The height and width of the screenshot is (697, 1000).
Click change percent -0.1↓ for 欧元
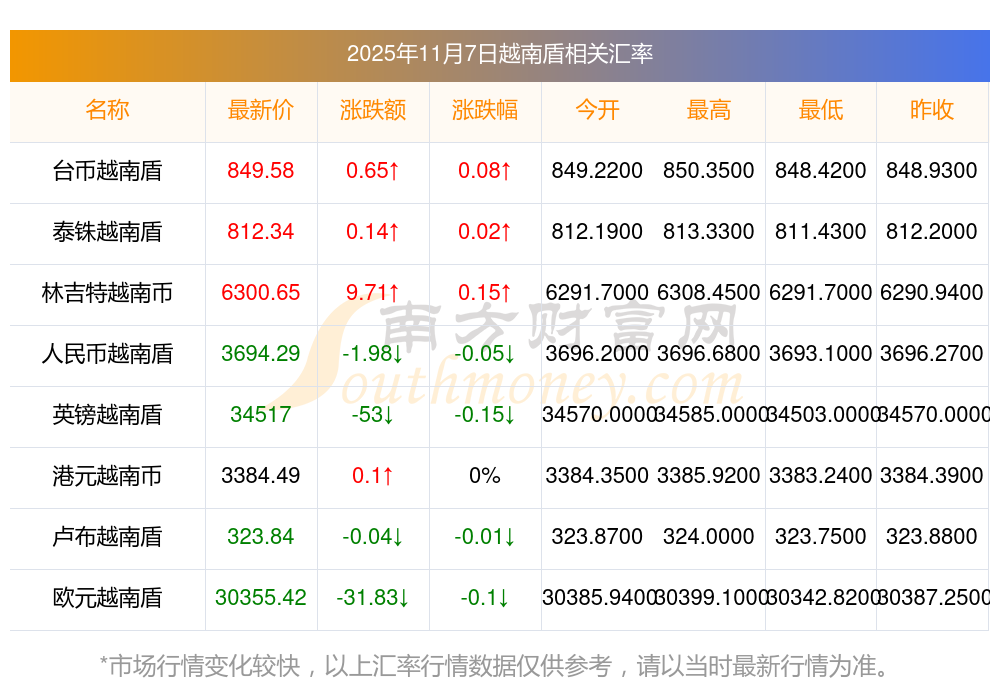(485, 598)
